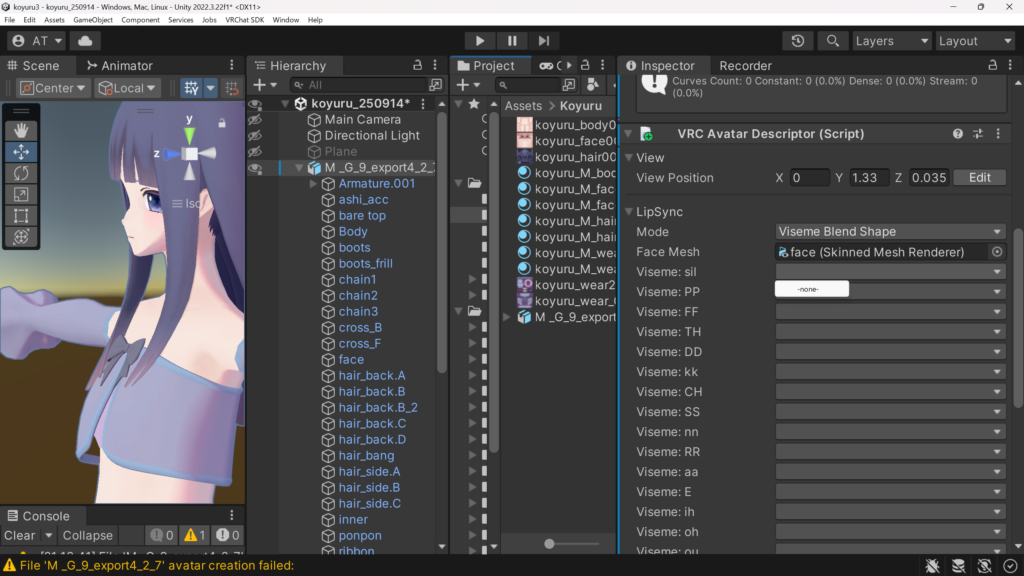Click the Play button in toolbar
The width and height of the screenshot is (1024, 576).
point(480,41)
